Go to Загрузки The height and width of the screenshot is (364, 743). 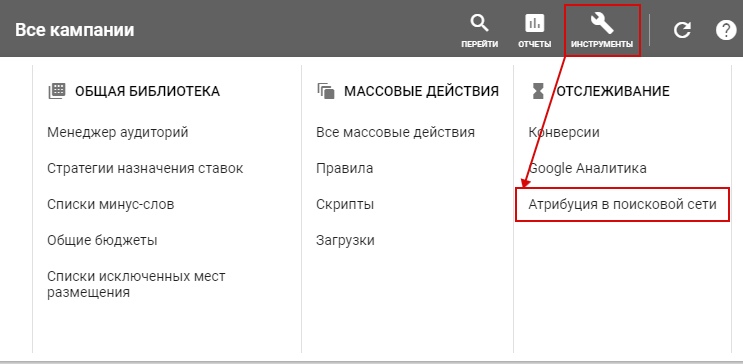(x=345, y=240)
